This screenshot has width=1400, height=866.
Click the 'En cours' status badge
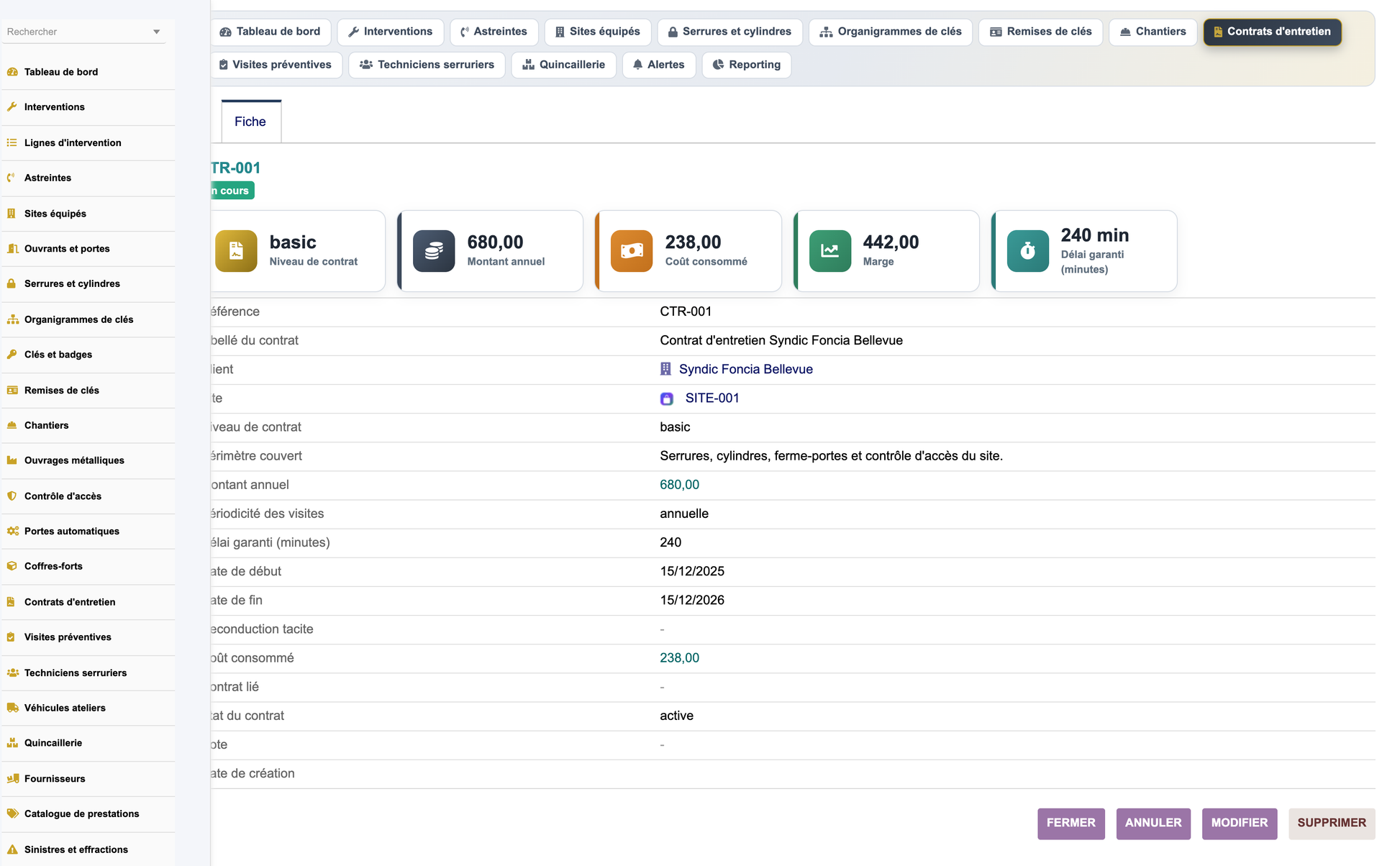click(232, 191)
